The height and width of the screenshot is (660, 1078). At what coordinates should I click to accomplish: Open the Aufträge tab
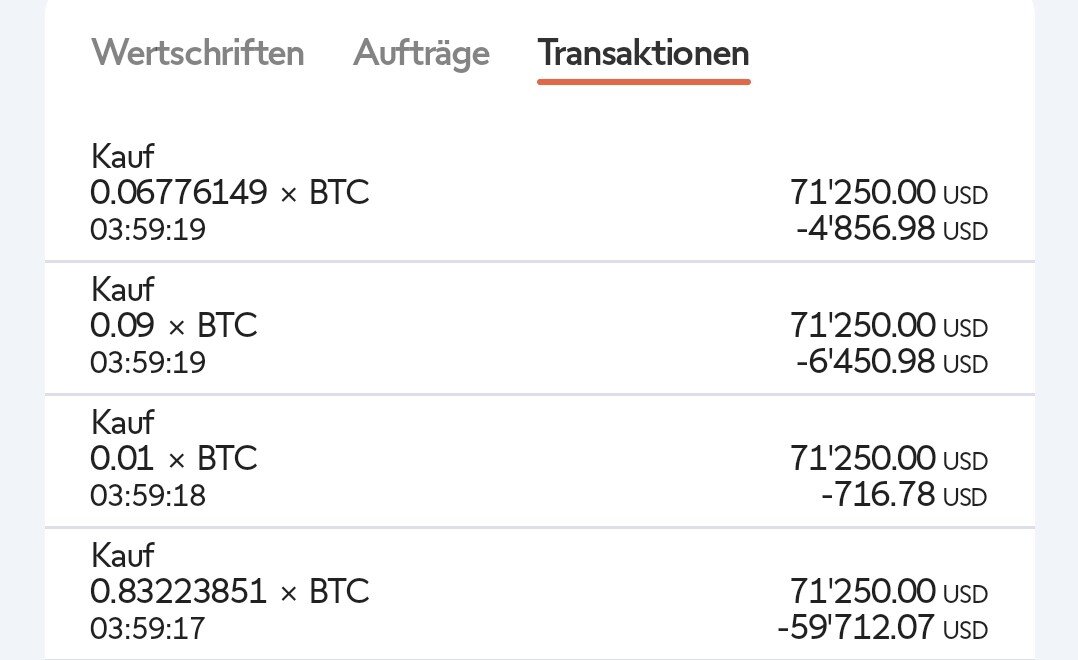(x=421, y=52)
